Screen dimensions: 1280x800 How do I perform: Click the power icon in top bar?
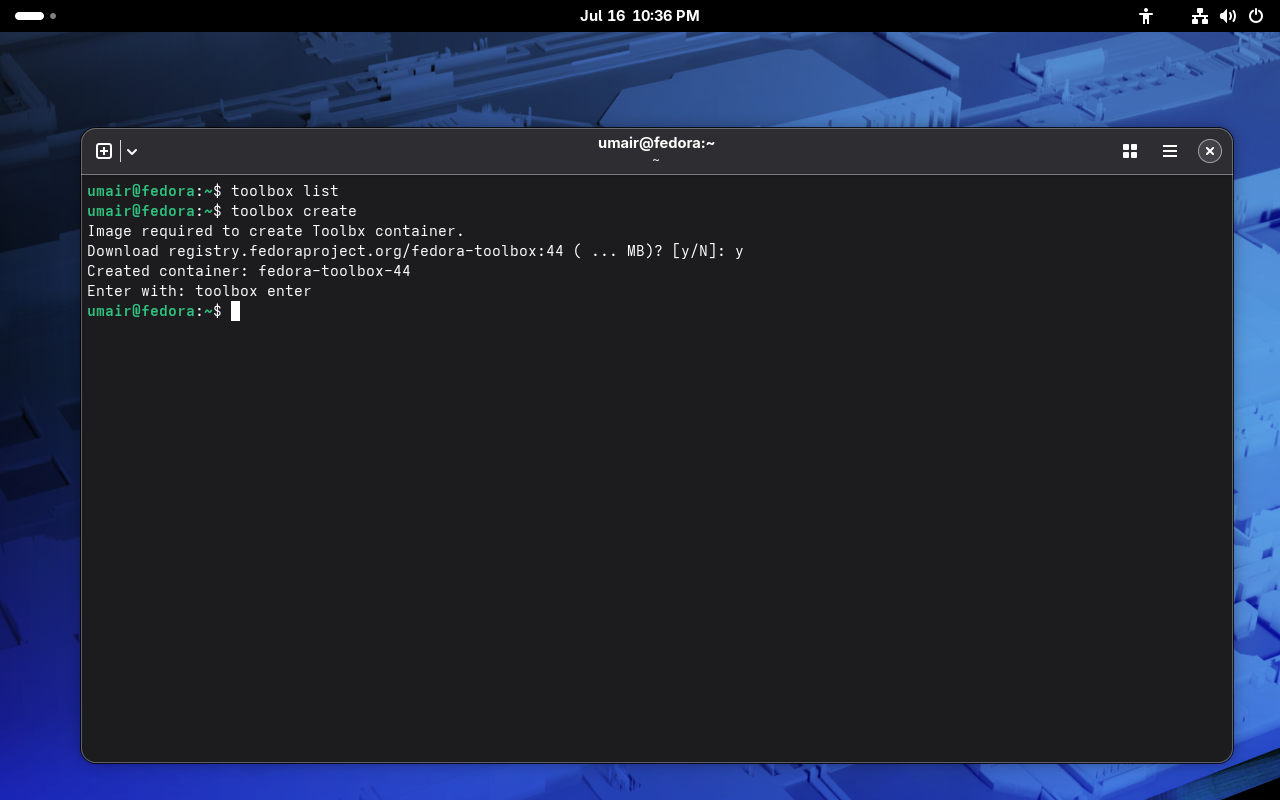tap(1256, 16)
